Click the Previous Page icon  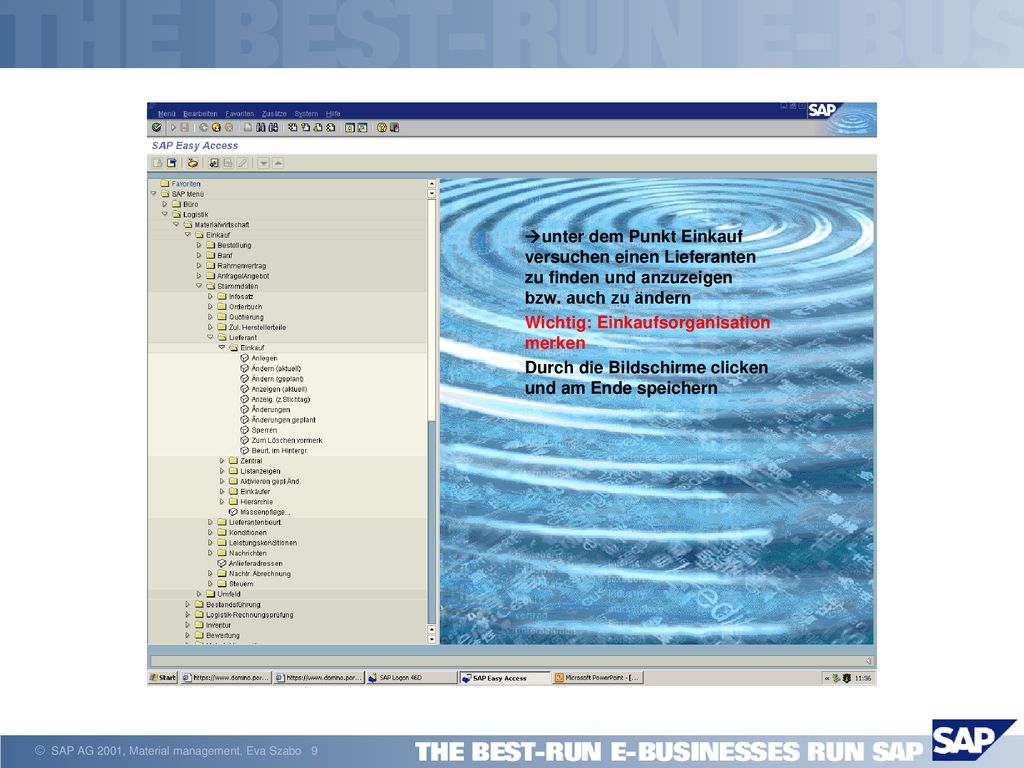pos(305,127)
